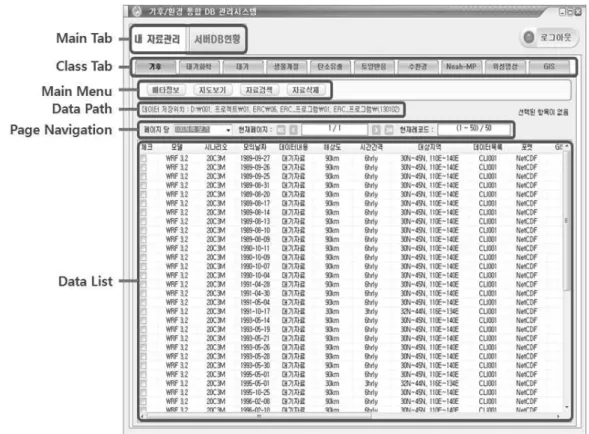The width and height of the screenshot is (589, 434).
Task: Tick the checkbox for the 1995-10-25 row
Action: 143,393
